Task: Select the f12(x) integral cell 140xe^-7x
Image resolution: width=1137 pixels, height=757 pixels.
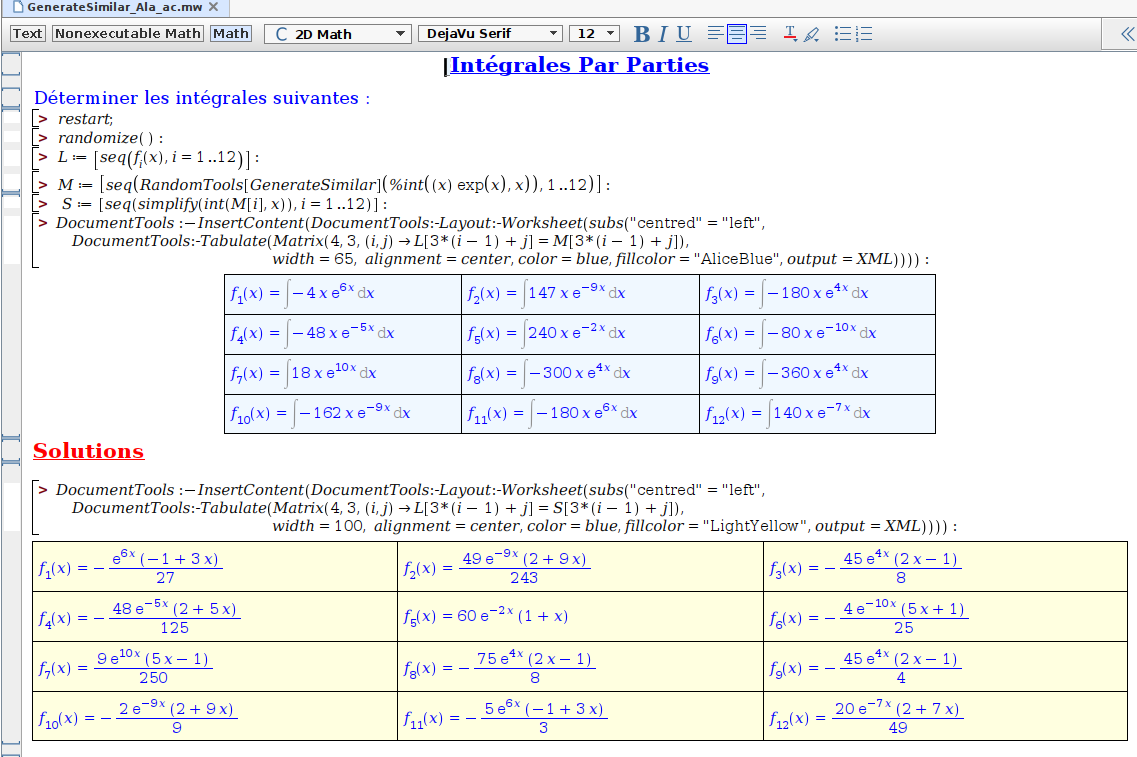Action: click(817, 413)
